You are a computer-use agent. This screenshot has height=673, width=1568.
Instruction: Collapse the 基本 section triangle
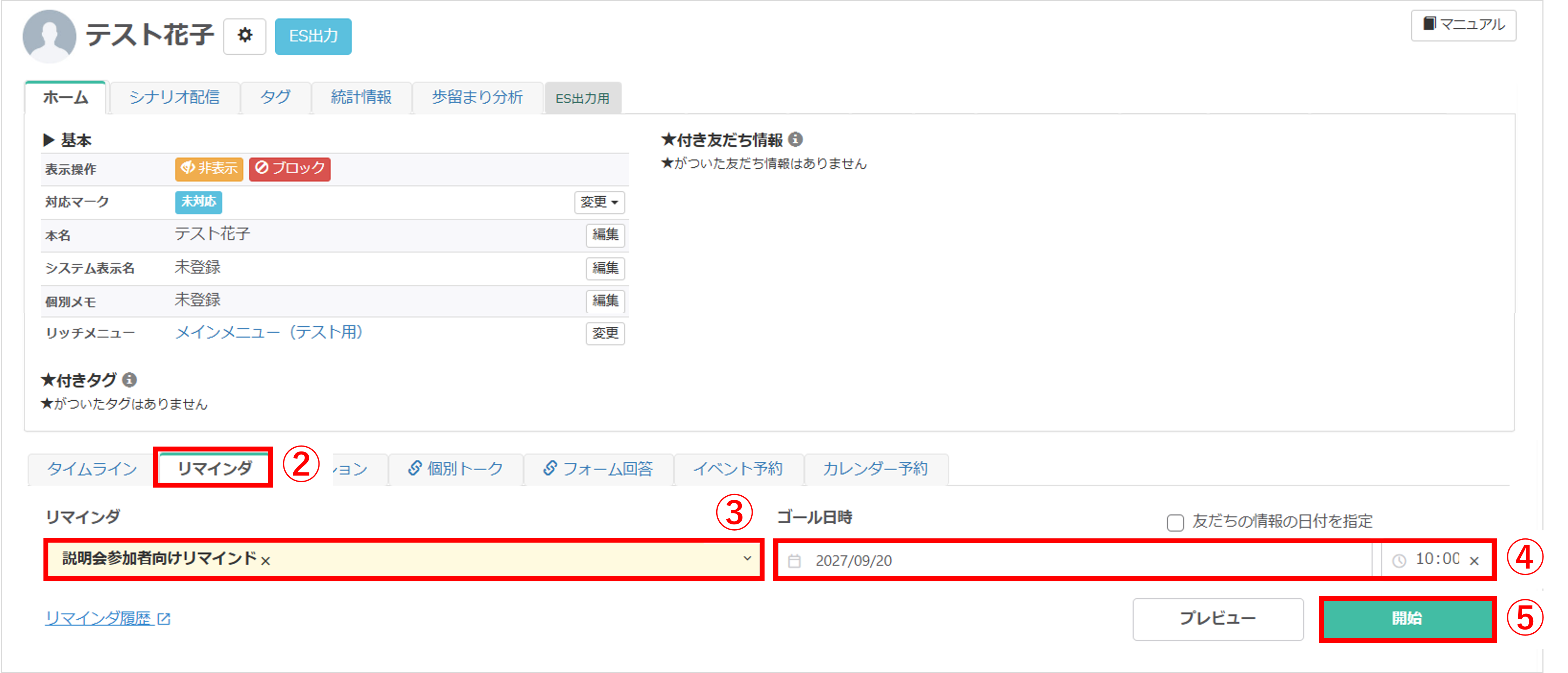point(49,140)
